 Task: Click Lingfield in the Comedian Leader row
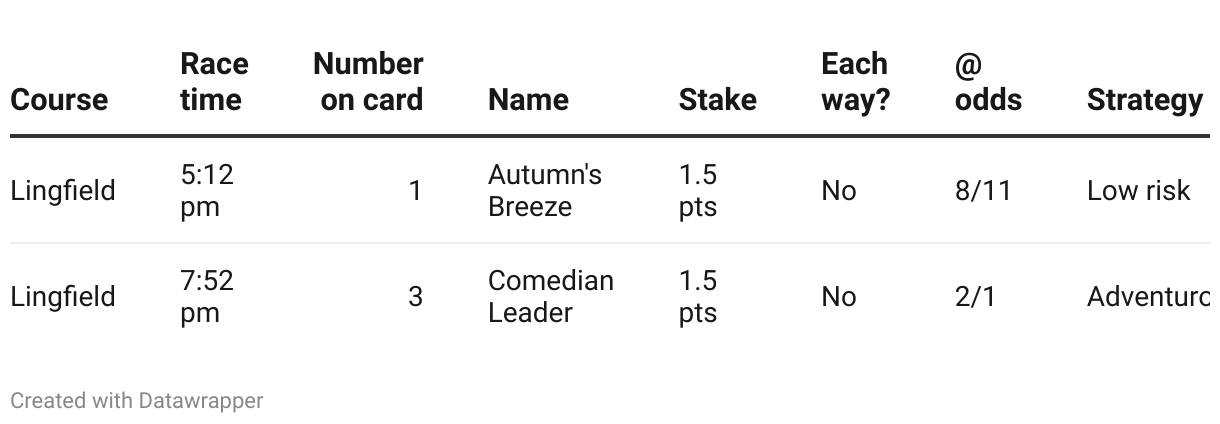pyautogui.click(x=63, y=297)
